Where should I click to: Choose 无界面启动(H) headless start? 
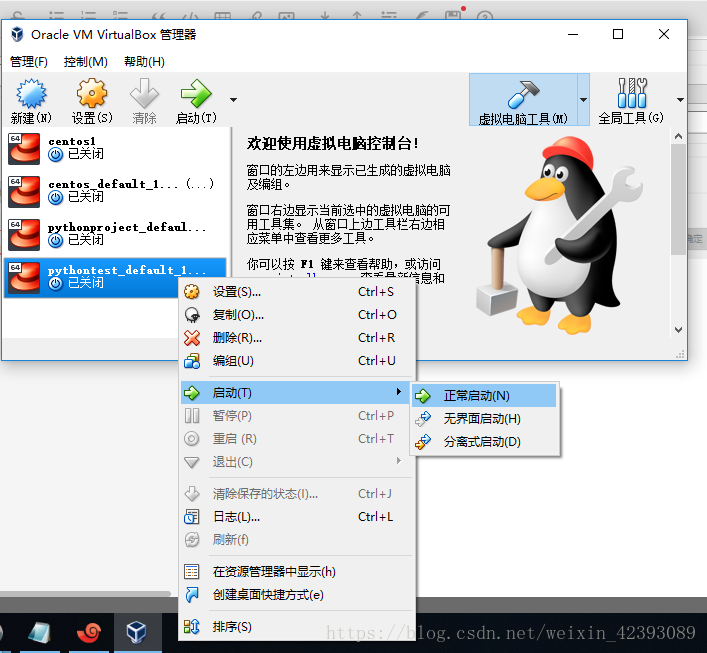(484, 419)
